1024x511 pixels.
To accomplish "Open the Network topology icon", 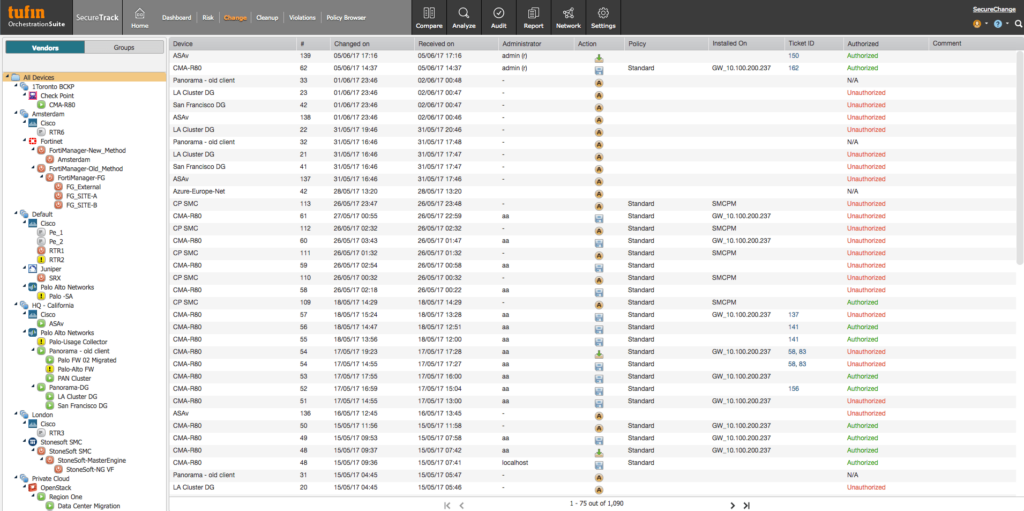I will 568,17.
